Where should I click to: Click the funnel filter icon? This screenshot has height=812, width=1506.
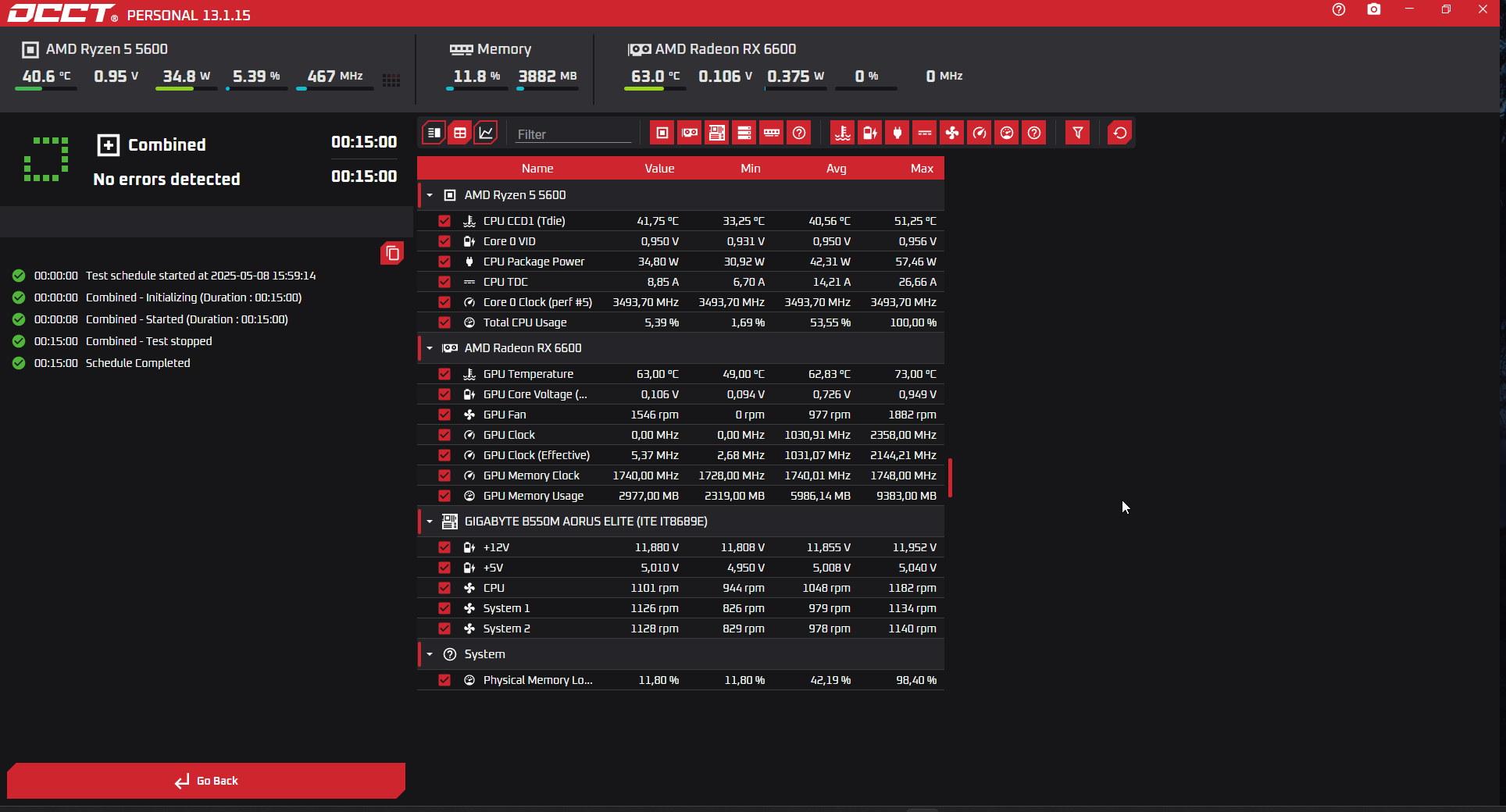pyautogui.click(x=1077, y=133)
